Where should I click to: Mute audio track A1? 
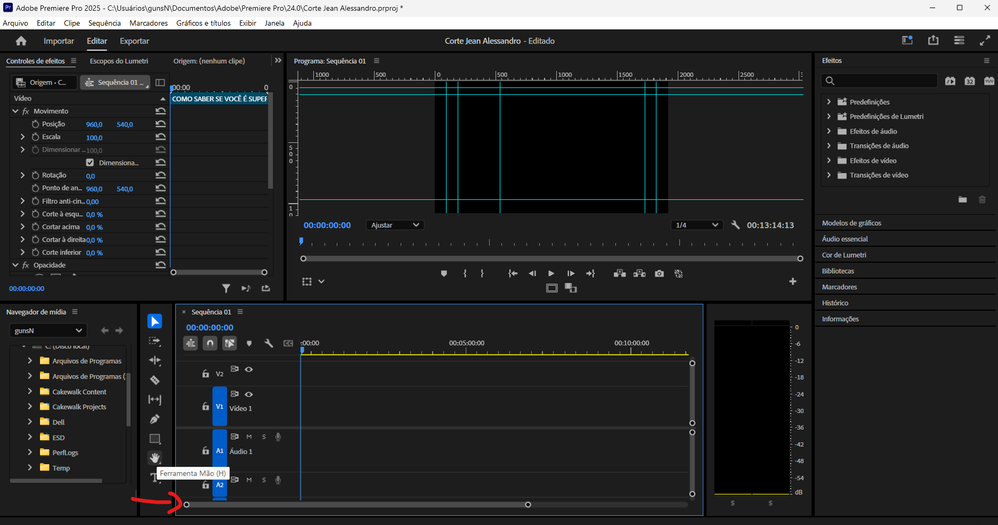[249, 437]
